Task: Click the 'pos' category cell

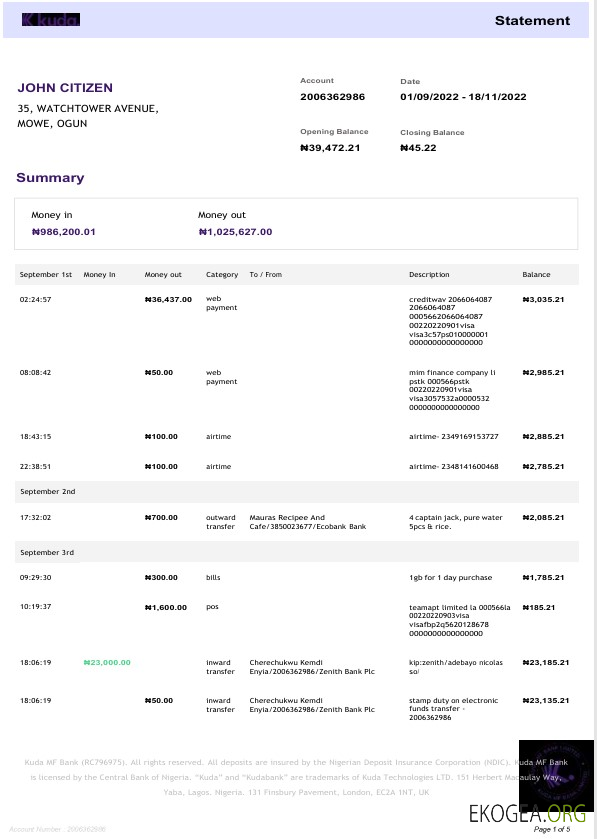Action: 212,607
